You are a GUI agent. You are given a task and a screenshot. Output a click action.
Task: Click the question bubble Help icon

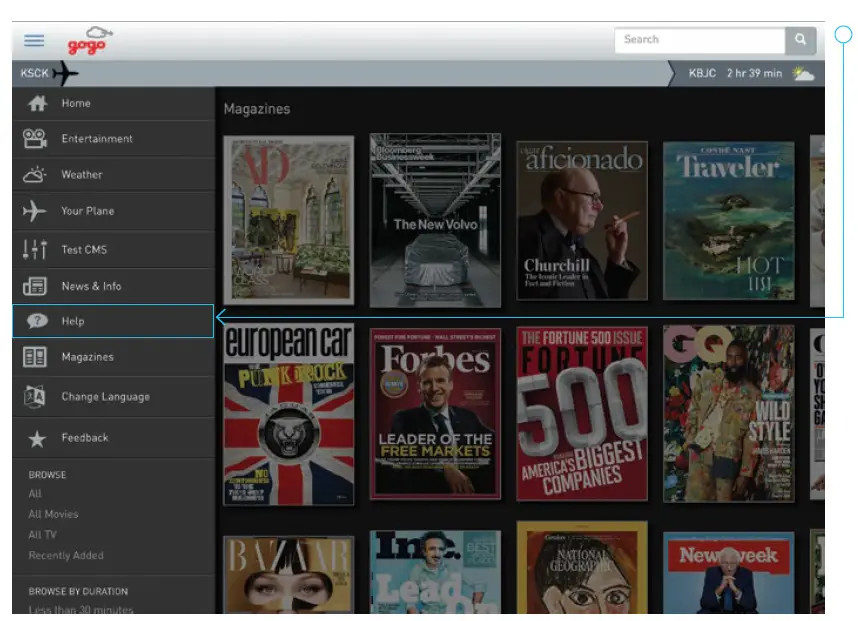(37, 321)
